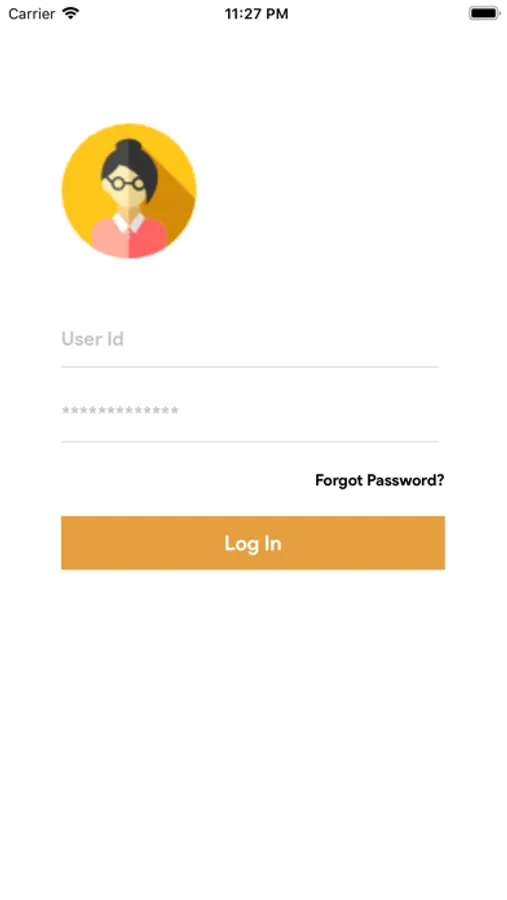
Task: Click the asterisk placeholder characters
Action: click(x=120, y=410)
